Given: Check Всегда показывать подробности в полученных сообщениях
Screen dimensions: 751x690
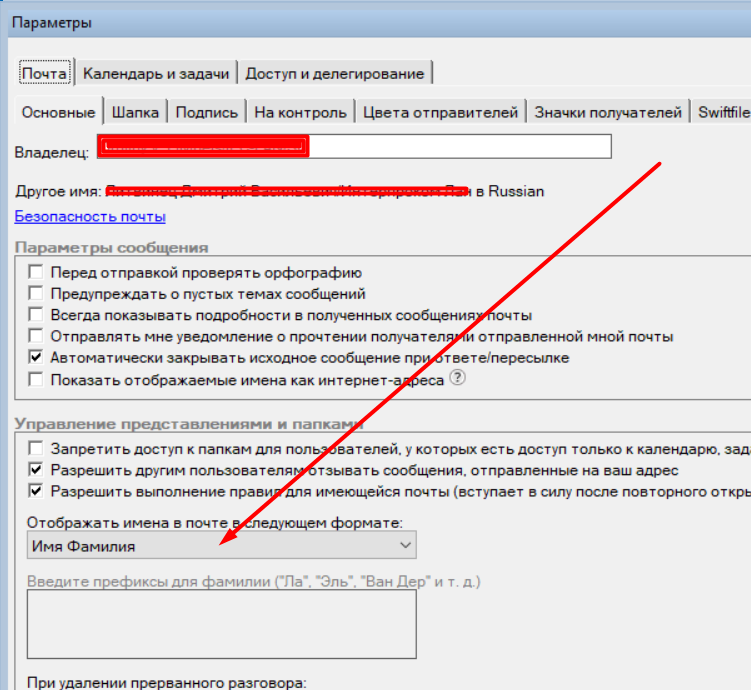Looking at the screenshot, I should [36, 315].
